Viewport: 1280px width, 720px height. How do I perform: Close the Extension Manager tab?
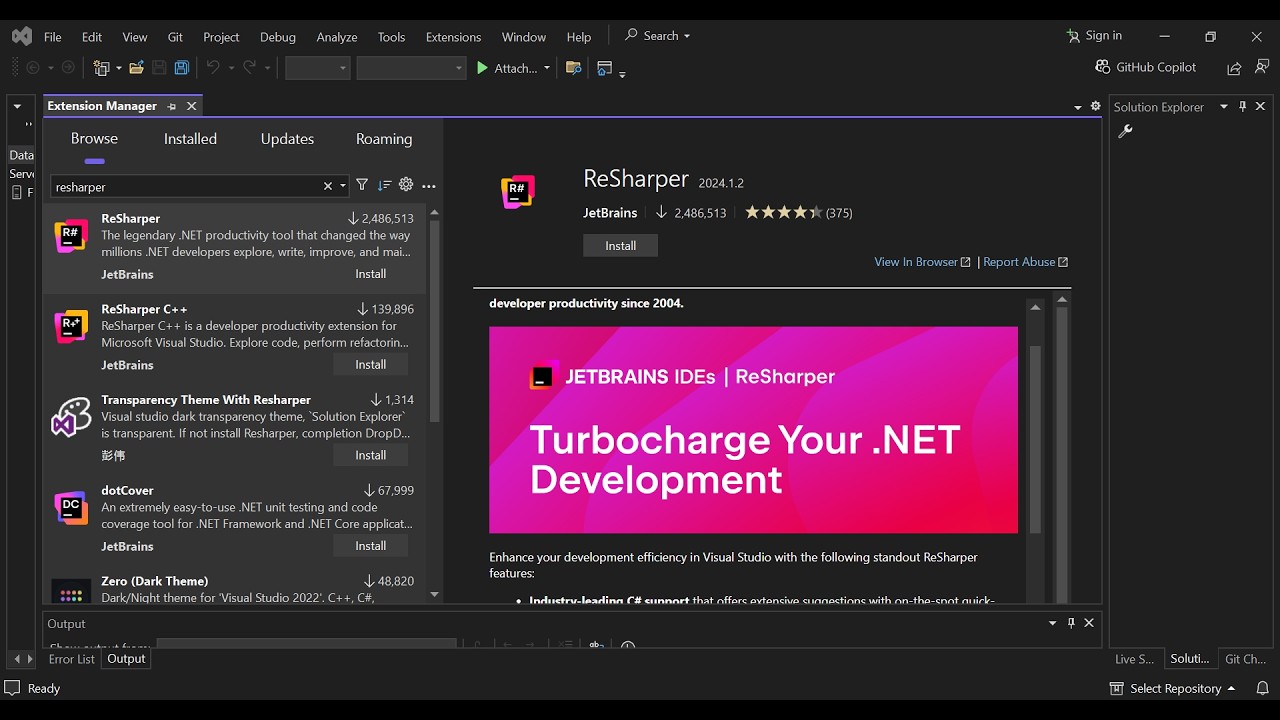coord(192,106)
